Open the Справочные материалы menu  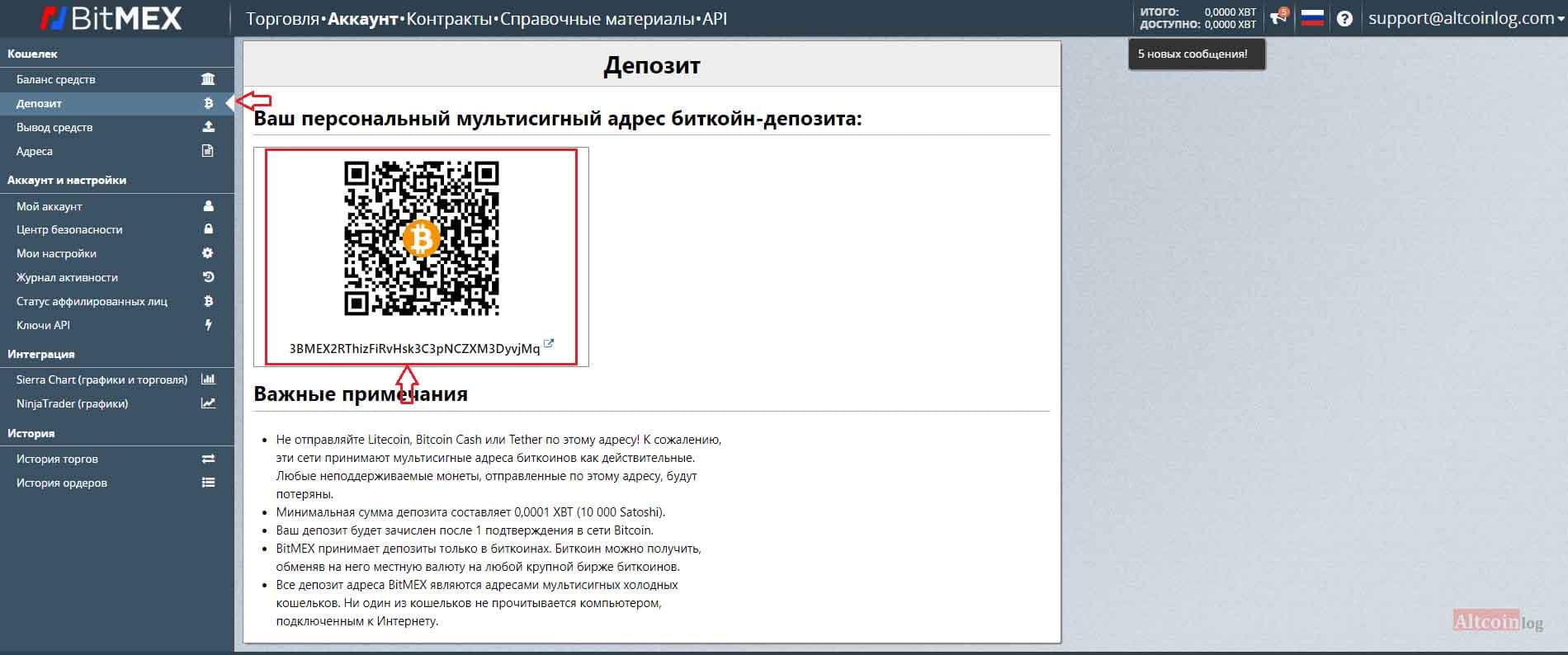(x=597, y=18)
